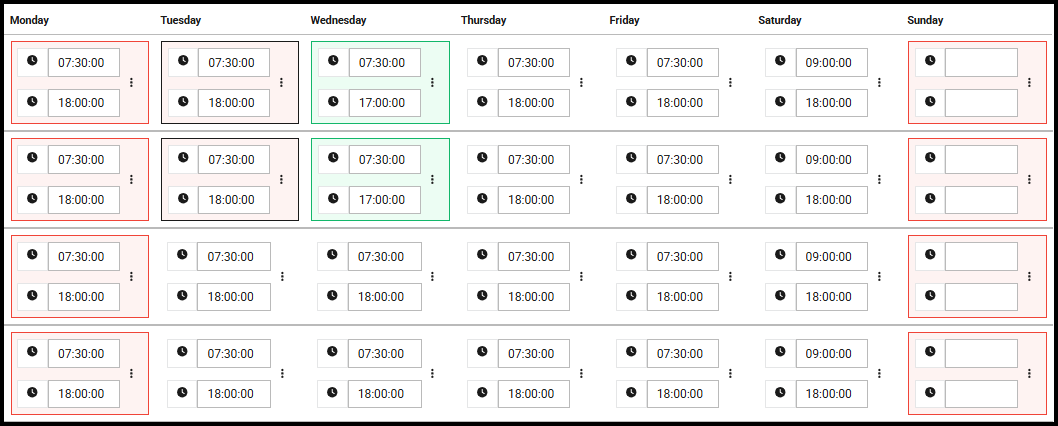This screenshot has width=1058, height=426.
Task: Edit Tuesday third-row 18:00:00 end time field
Action: [x=234, y=297]
